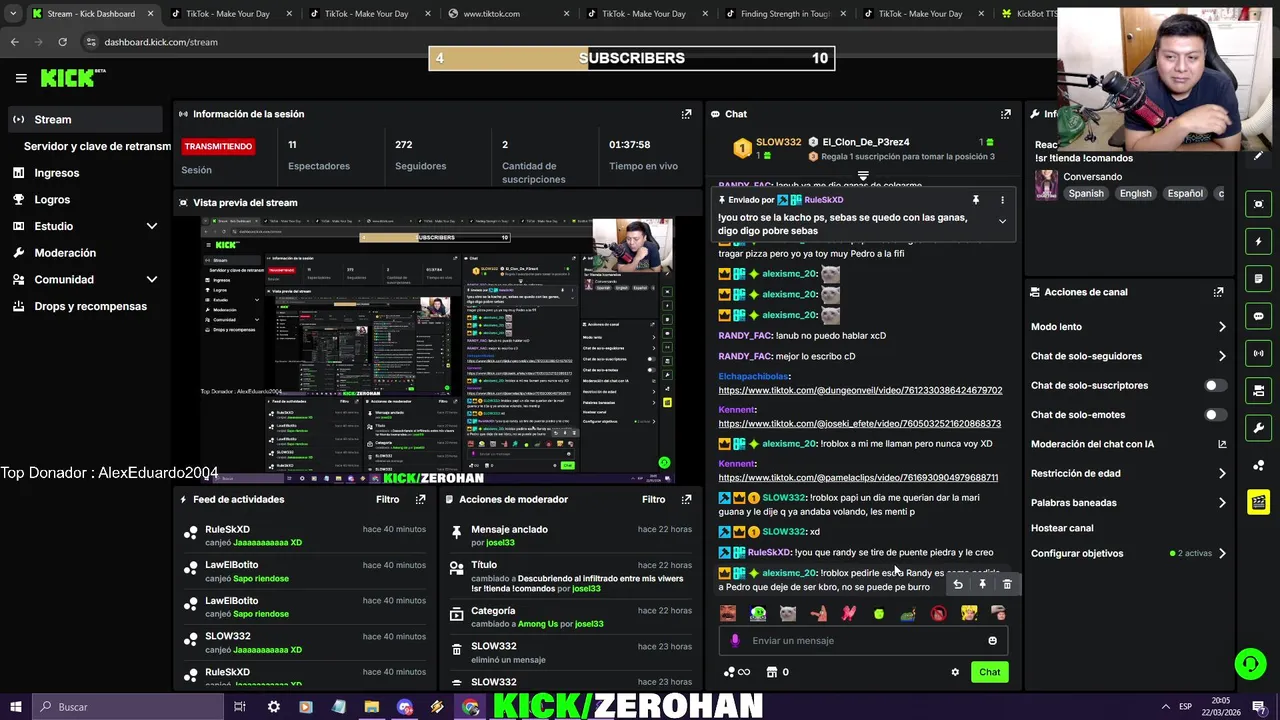Open Servidor y clave de retransmisión
Viewport: 1280px width, 720px height.
97,146
